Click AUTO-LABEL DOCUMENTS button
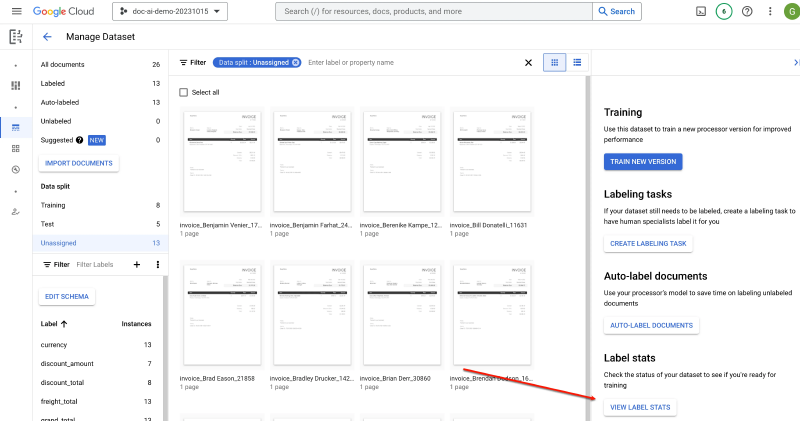 (x=652, y=326)
